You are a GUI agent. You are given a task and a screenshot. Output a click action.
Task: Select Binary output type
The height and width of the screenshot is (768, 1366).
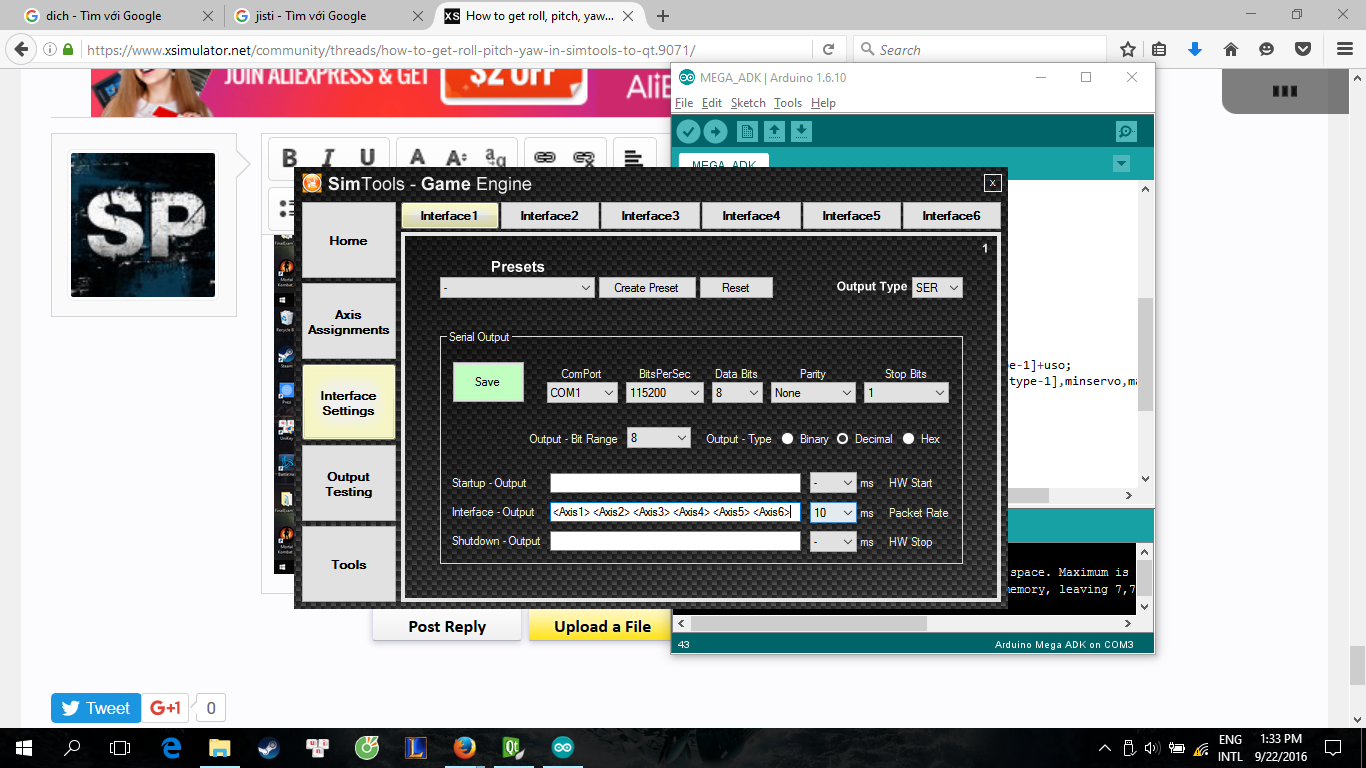(788, 439)
